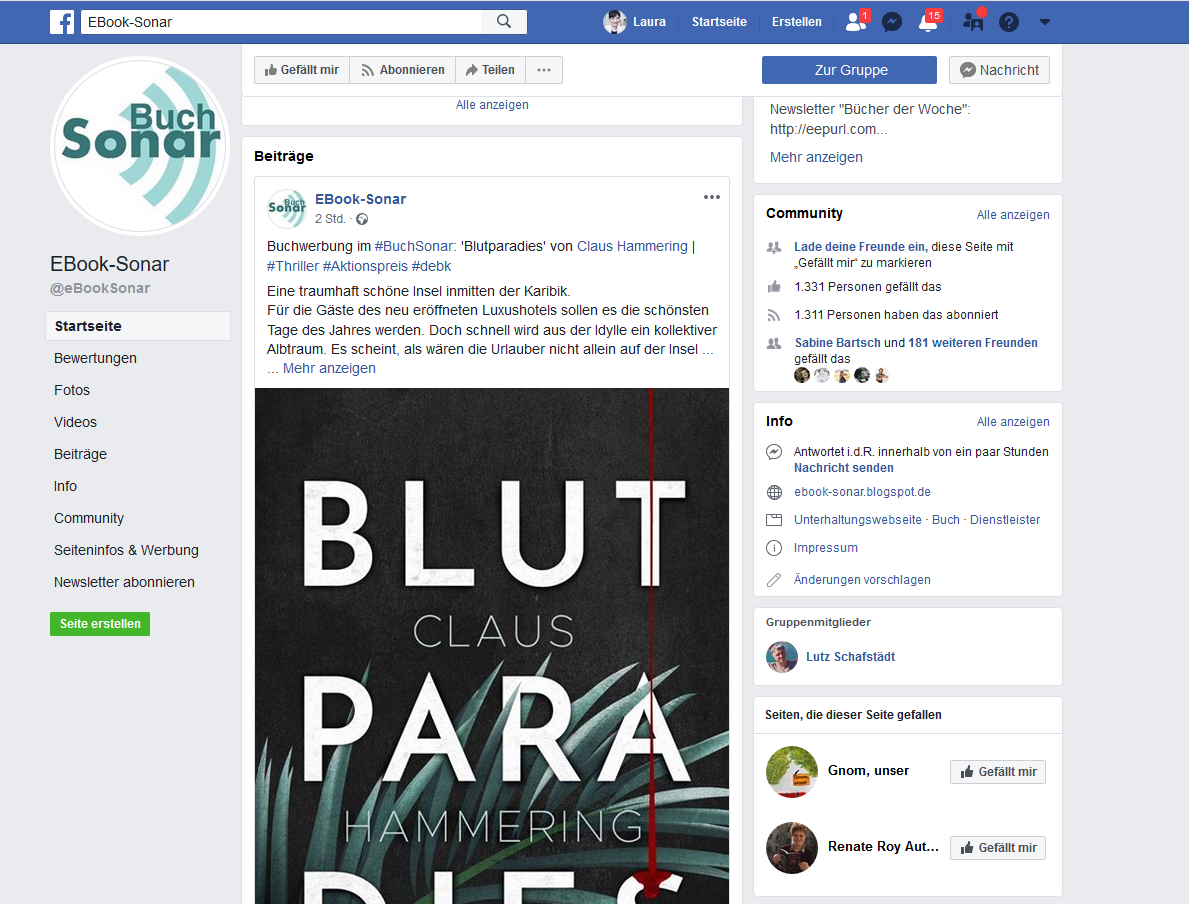This screenshot has height=904, width=1189.
Task: Click the search magnifier button
Action: [x=504, y=22]
